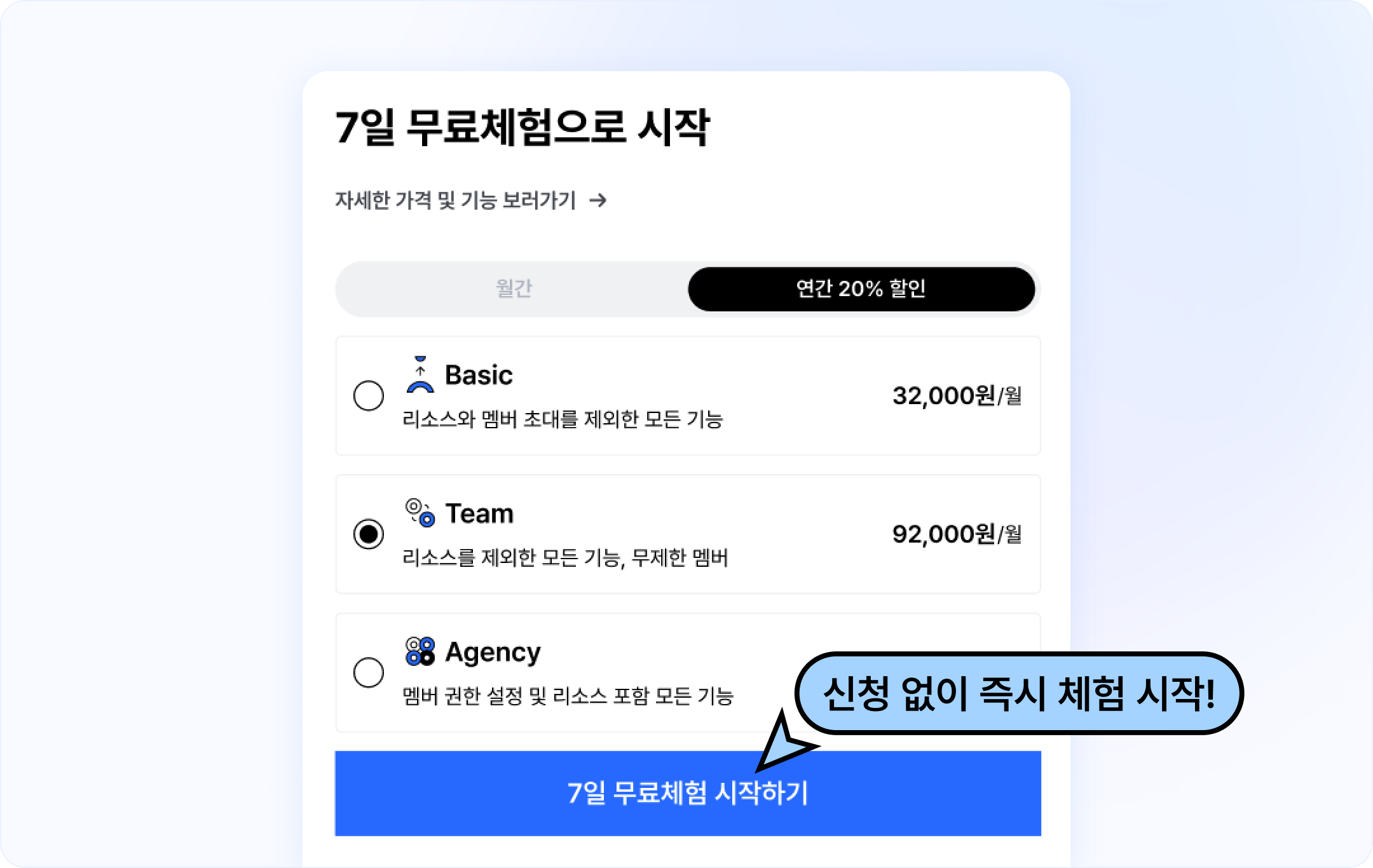Choose the Agency plan radio button
The height and width of the screenshot is (868, 1373).
(x=369, y=672)
